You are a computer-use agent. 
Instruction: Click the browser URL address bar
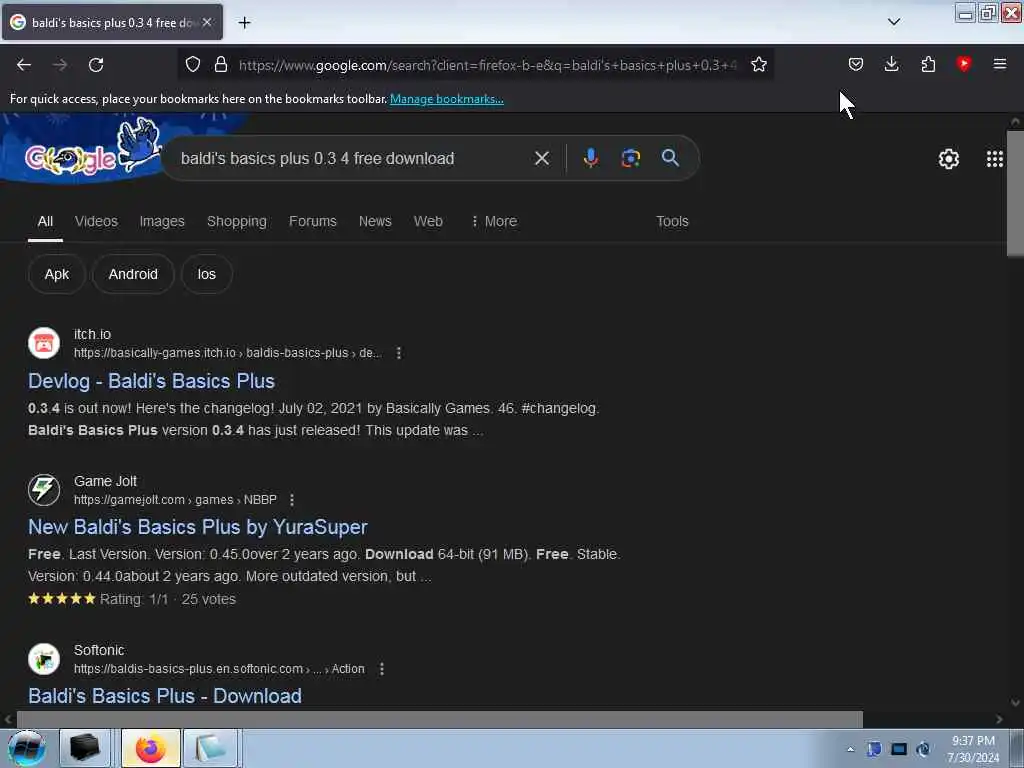487,65
